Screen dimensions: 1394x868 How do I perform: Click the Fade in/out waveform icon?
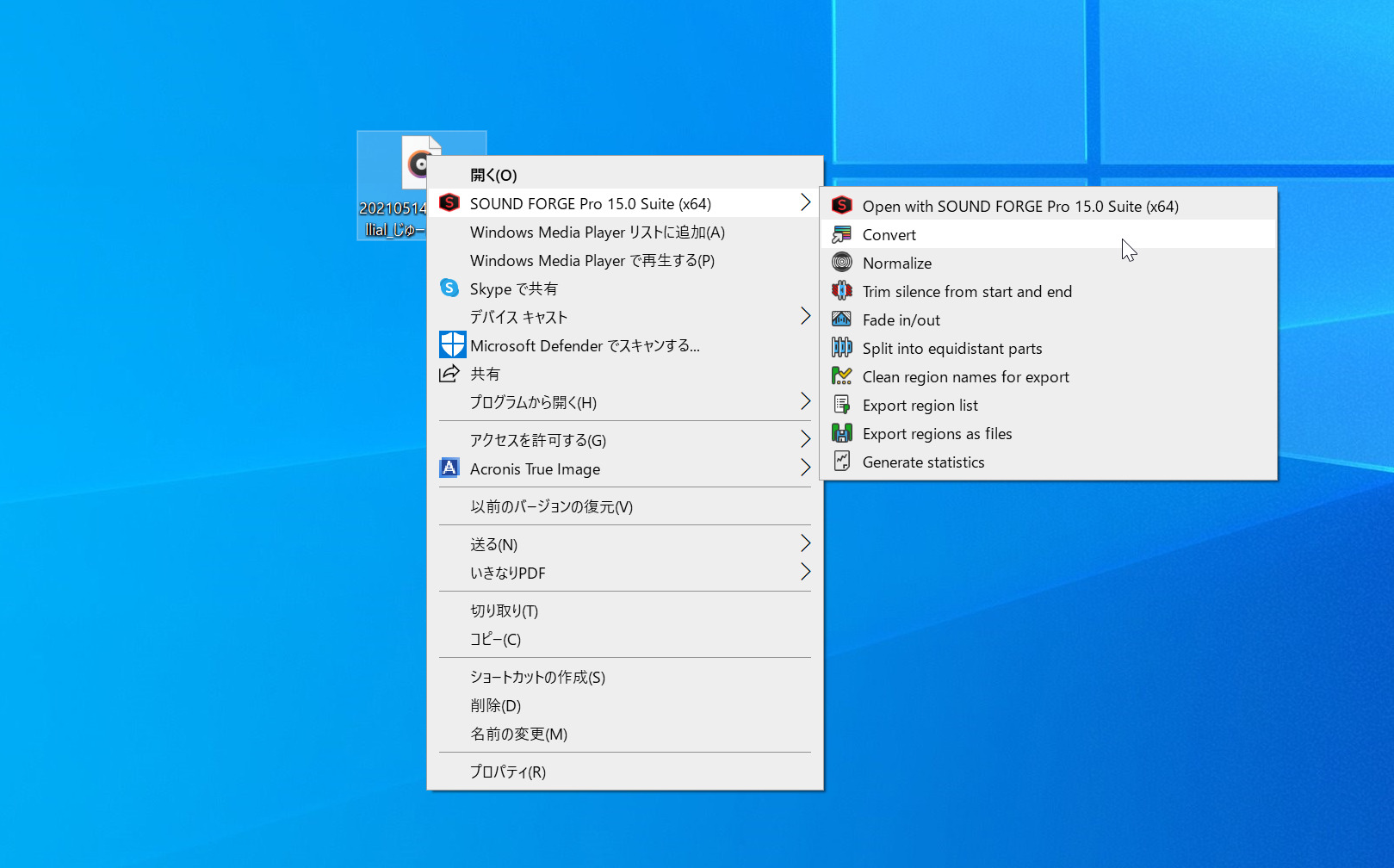(x=842, y=319)
